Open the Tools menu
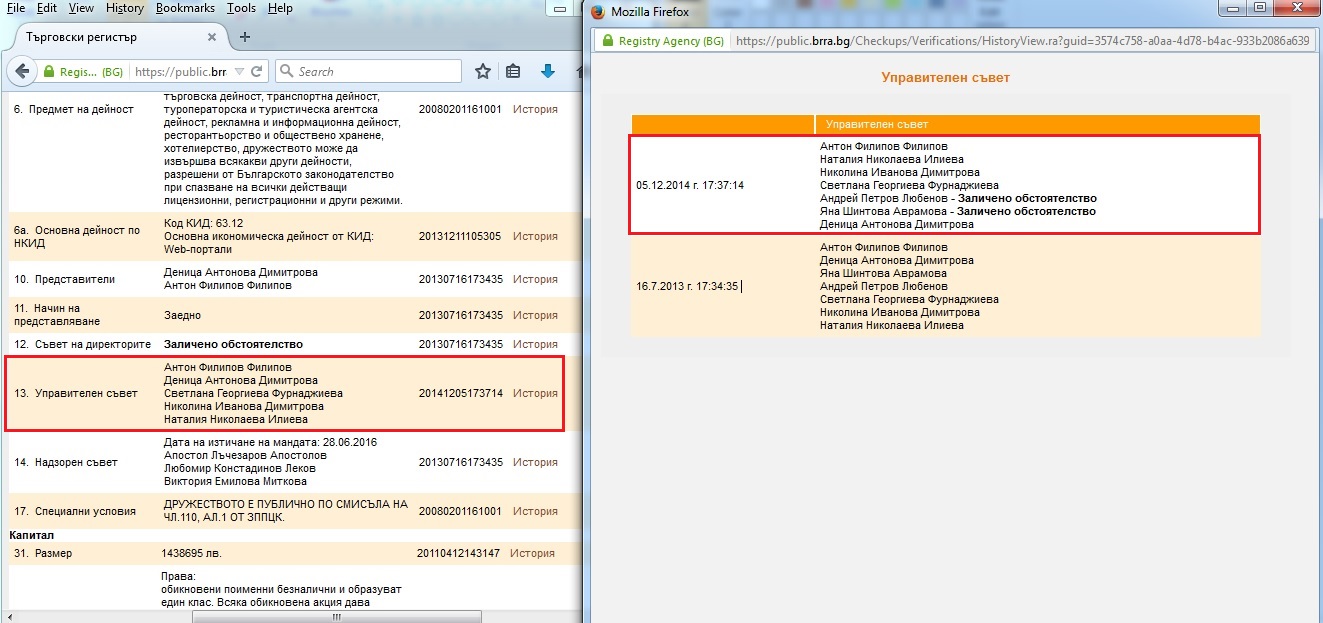The height and width of the screenshot is (623, 1323). [x=241, y=8]
